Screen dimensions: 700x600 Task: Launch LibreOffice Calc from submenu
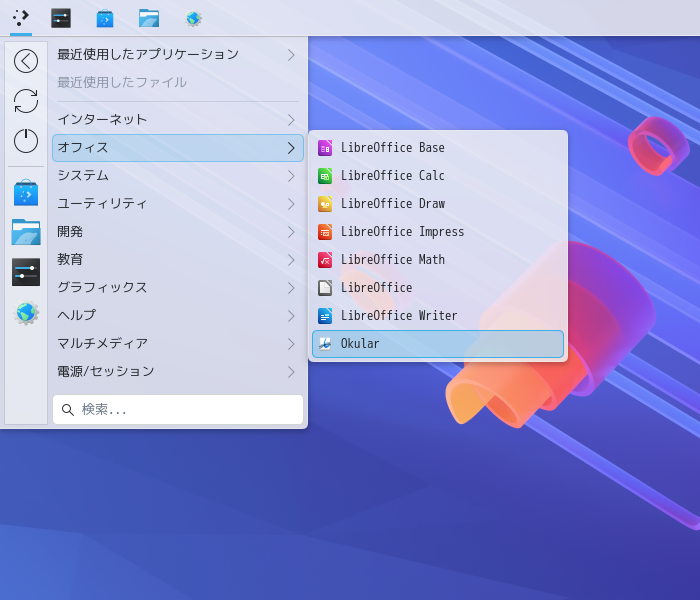pyautogui.click(x=438, y=176)
